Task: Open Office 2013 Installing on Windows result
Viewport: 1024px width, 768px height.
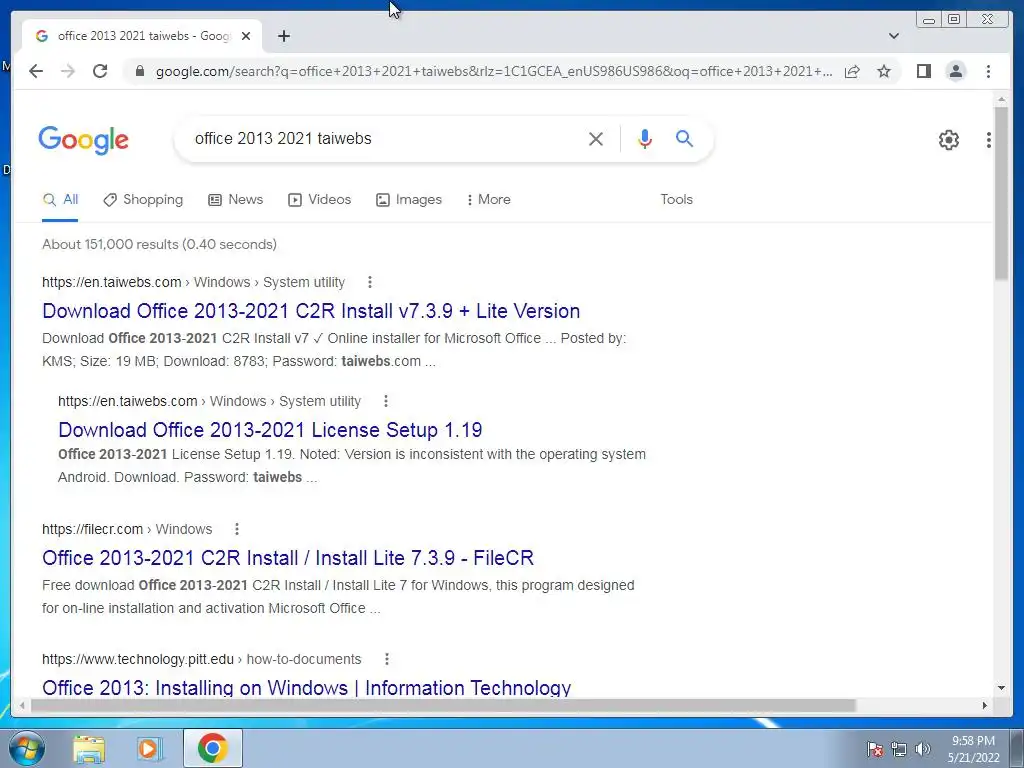Action: pos(306,687)
